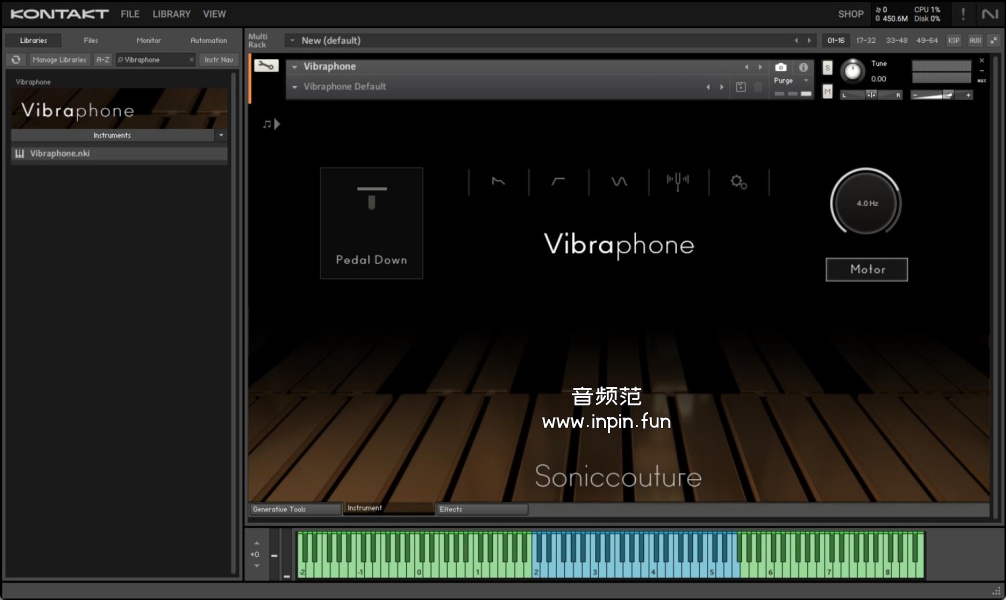The width and height of the screenshot is (1006, 600).
Task: Click the camera snapshot icon
Action: [781, 67]
